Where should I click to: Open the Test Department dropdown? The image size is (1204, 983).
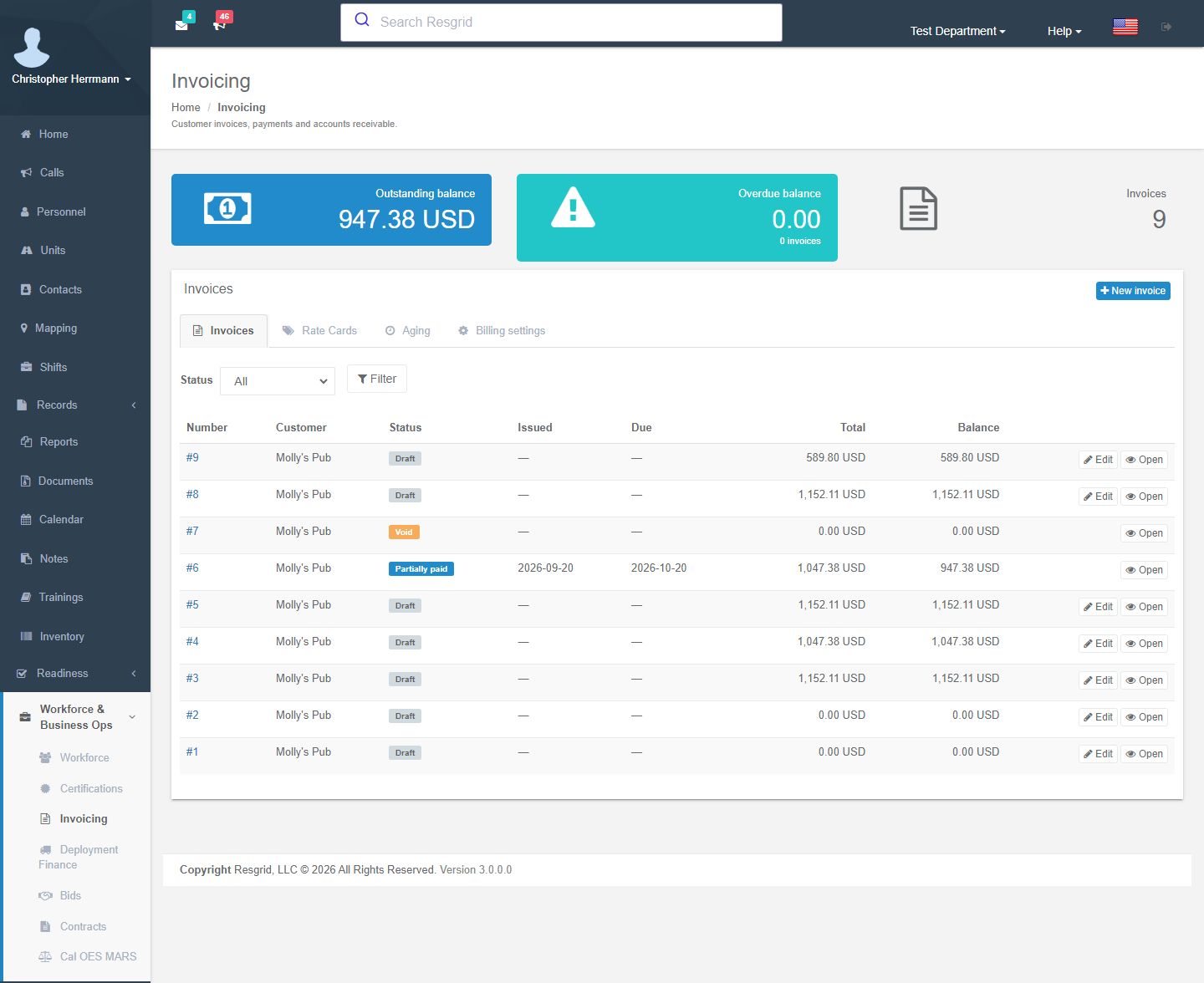(x=957, y=31)
